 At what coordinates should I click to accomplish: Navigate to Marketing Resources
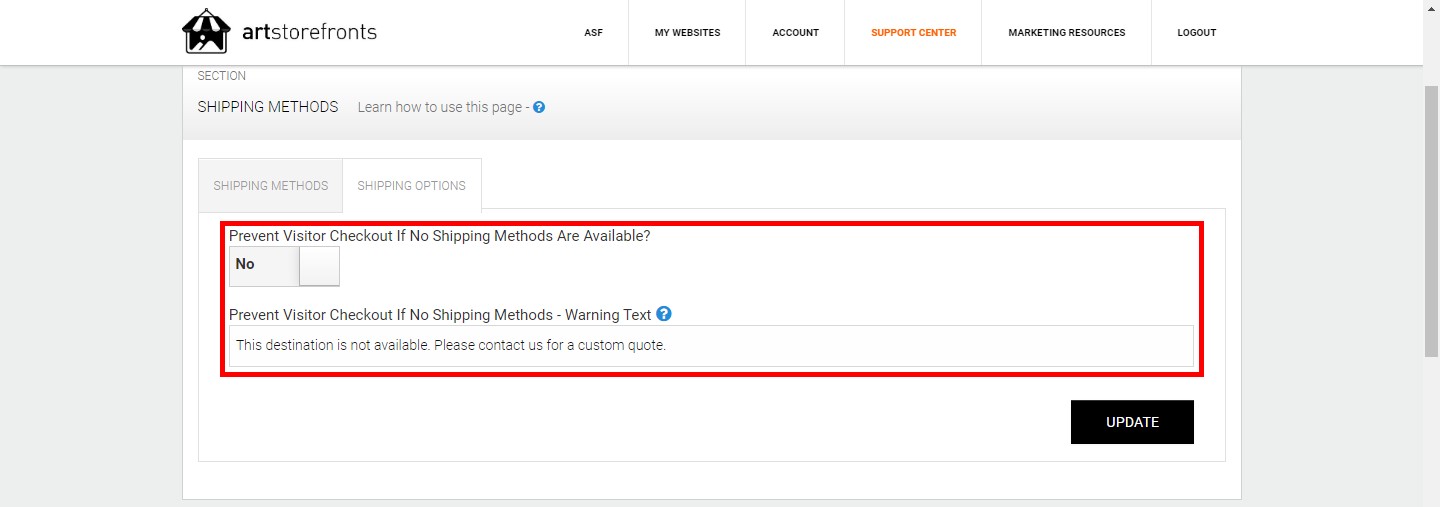(x=1066, y=33)
